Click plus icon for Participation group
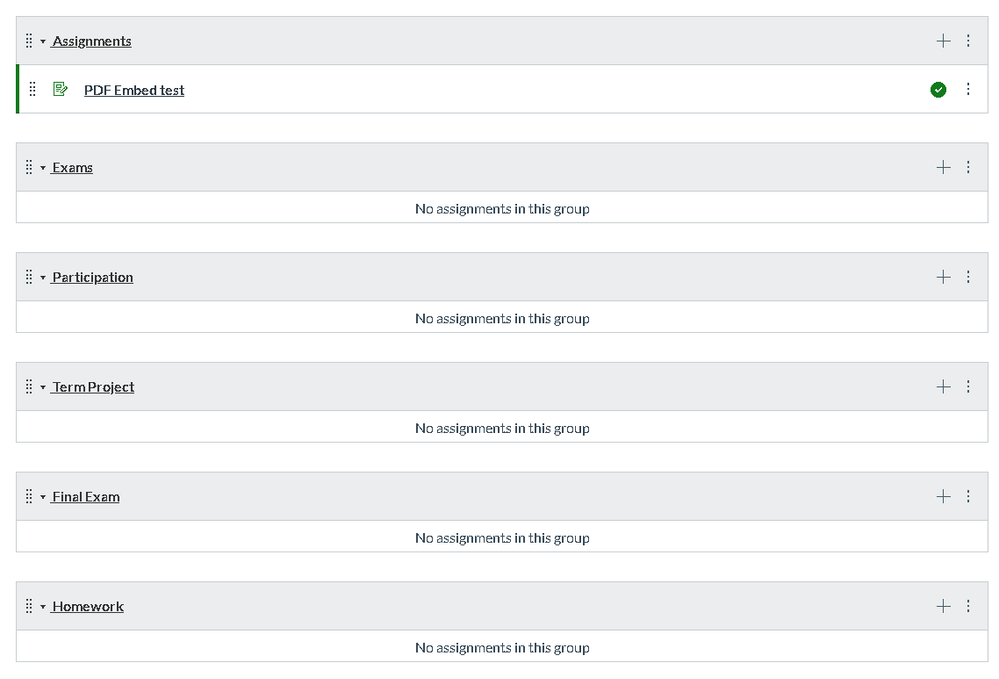 pyautogui.click(x=943, y=277)
